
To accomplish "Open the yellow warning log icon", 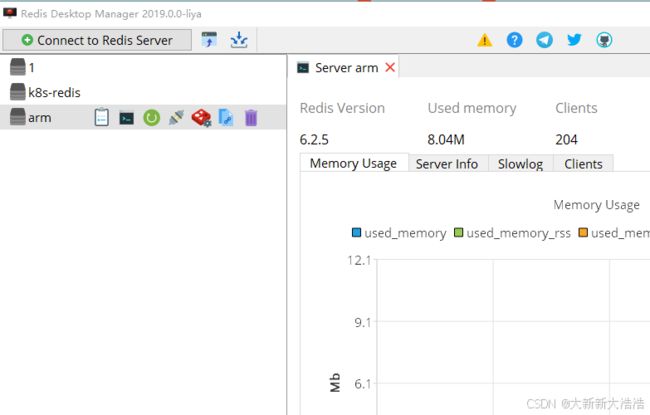I will click(485, 40).
